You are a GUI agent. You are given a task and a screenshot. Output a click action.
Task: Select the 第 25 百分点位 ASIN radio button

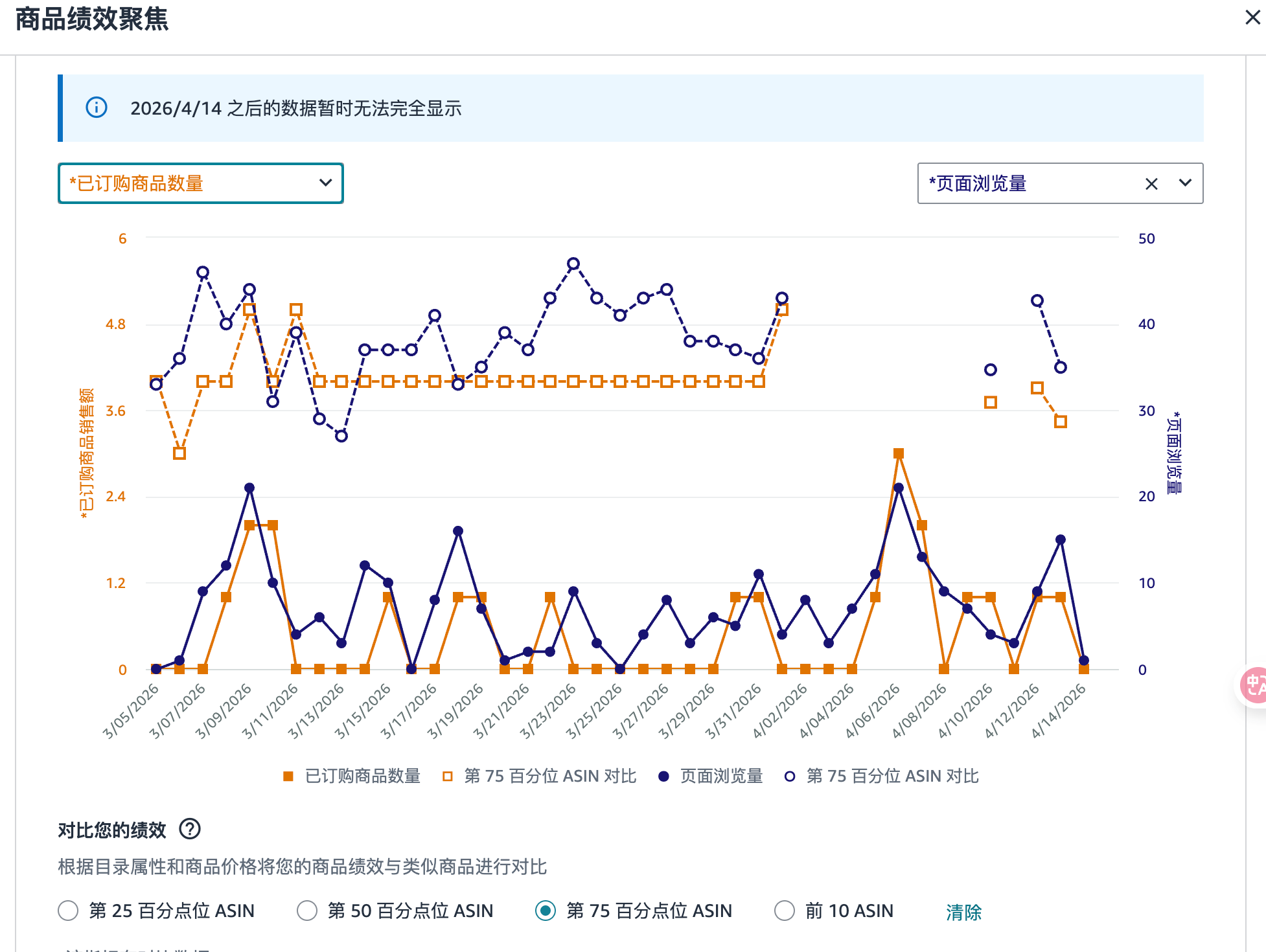click(x=68, y=911)
